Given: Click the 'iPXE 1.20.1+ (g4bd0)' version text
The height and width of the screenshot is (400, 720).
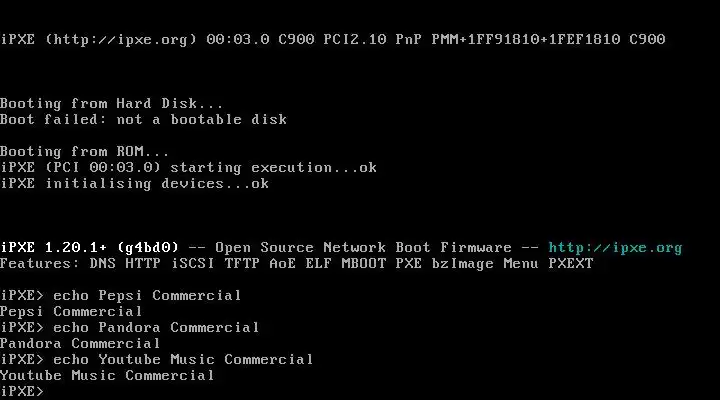Looking at the screenshot, I should [x=89, y=248].
